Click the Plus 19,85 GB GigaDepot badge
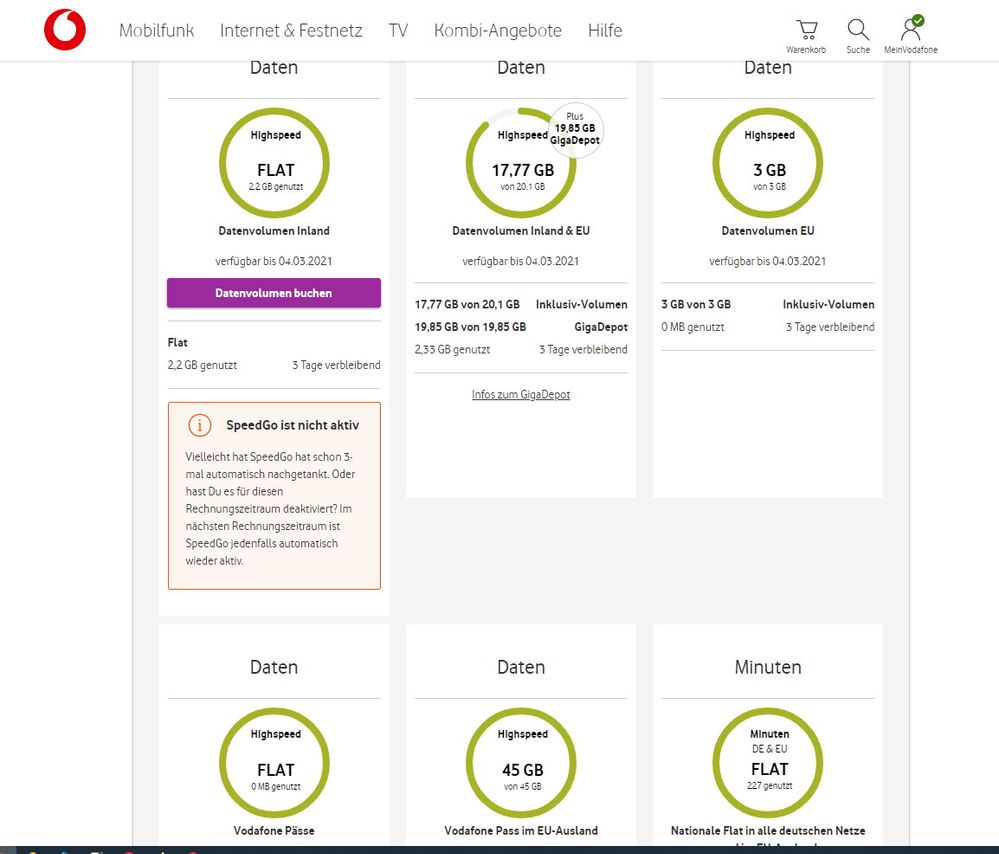Image resolution: width=999 pixels, height=854 pixels. pos(575,130)
